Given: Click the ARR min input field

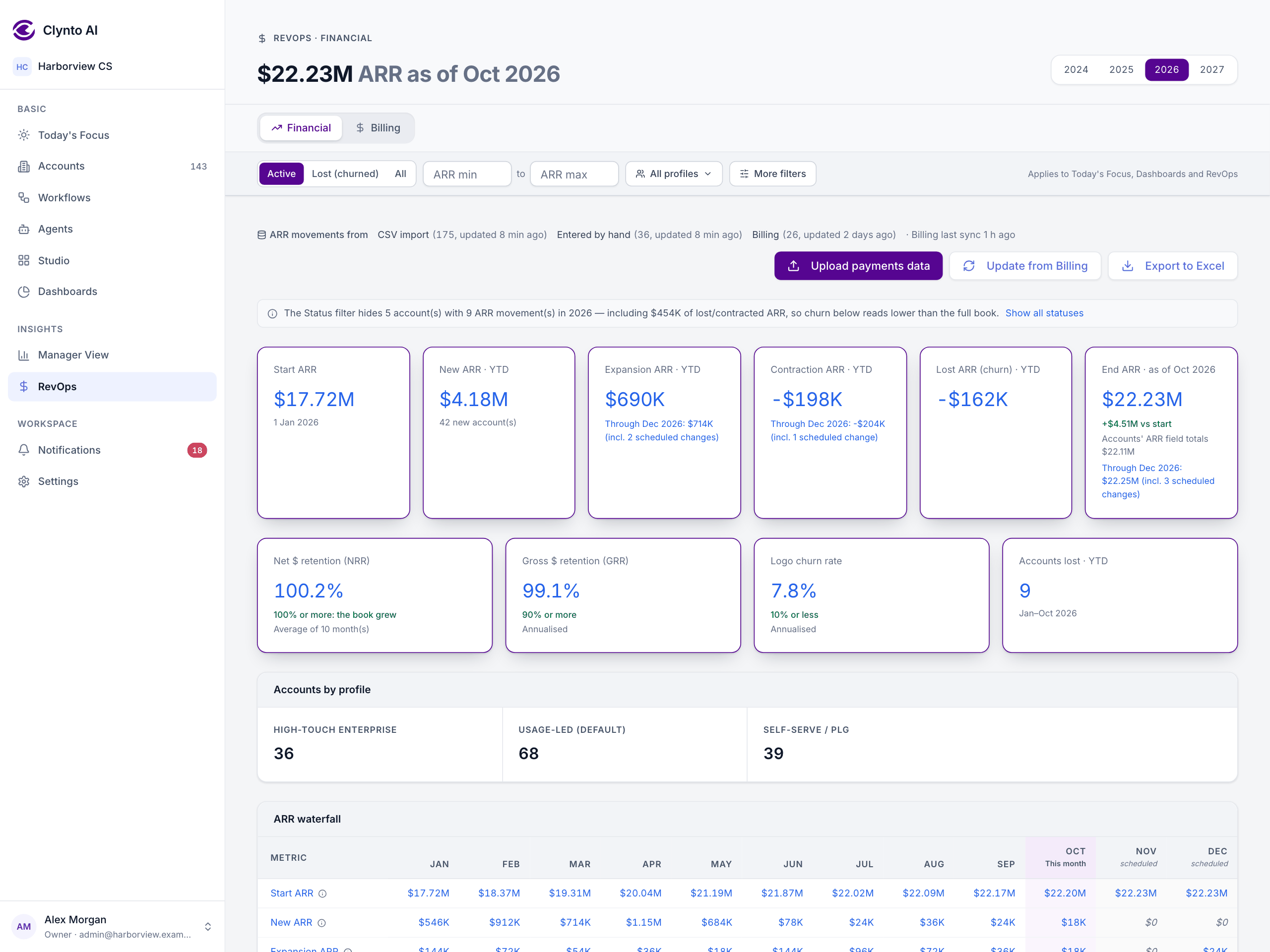Looking at the screenshot, I should (x=467, y=174).
